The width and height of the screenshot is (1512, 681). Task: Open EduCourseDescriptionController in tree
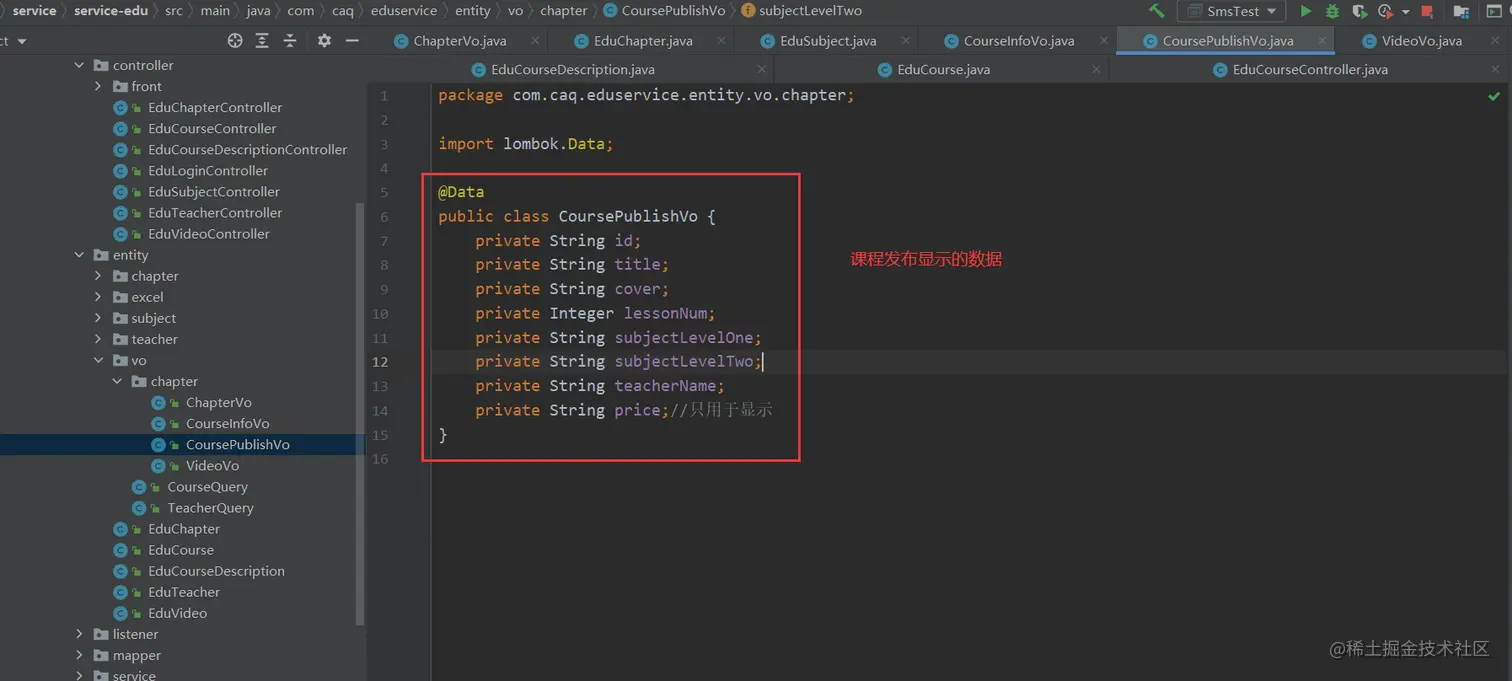pos(248,149)
